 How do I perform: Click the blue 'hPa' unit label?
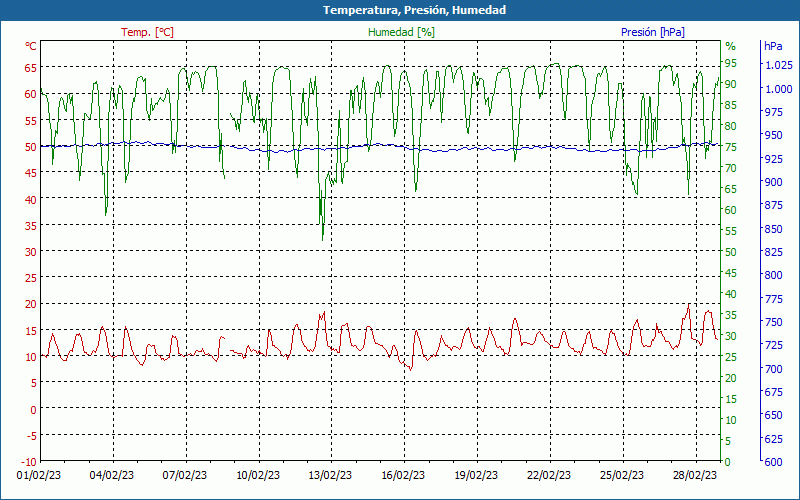(773, 46)
